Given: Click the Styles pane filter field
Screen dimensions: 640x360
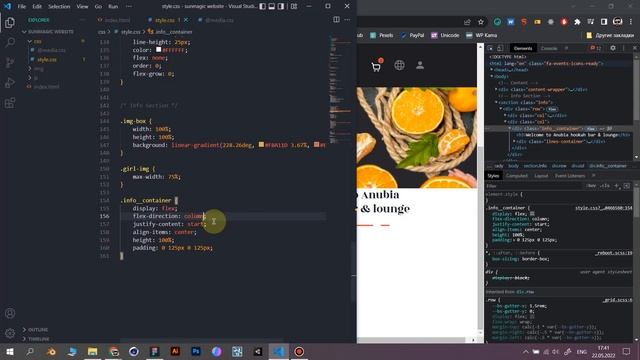Looking at the screenshot, I should [535, 186].
